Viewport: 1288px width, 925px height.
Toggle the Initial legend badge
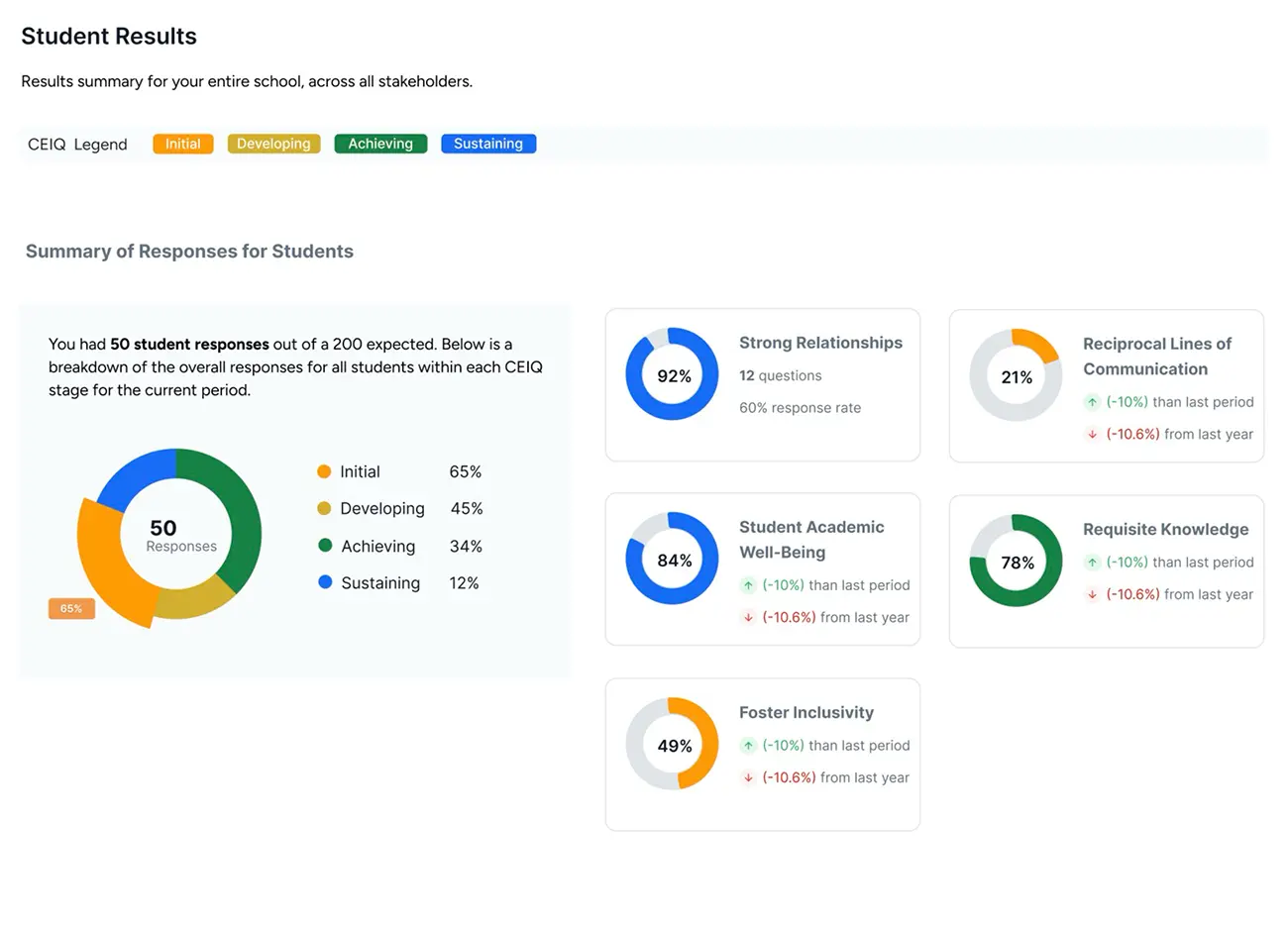pos(182,143)
